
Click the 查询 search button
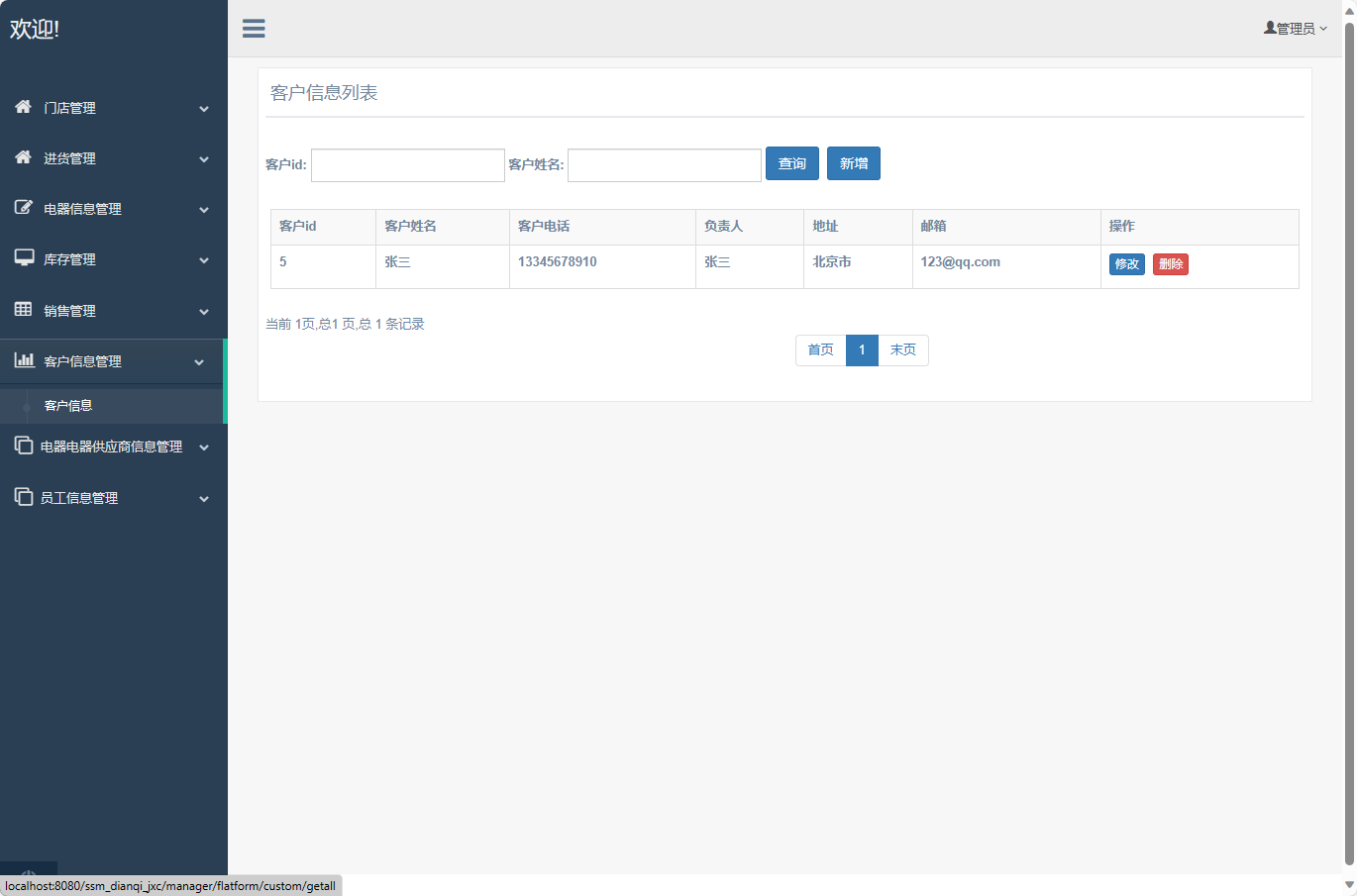click(791, 164)
